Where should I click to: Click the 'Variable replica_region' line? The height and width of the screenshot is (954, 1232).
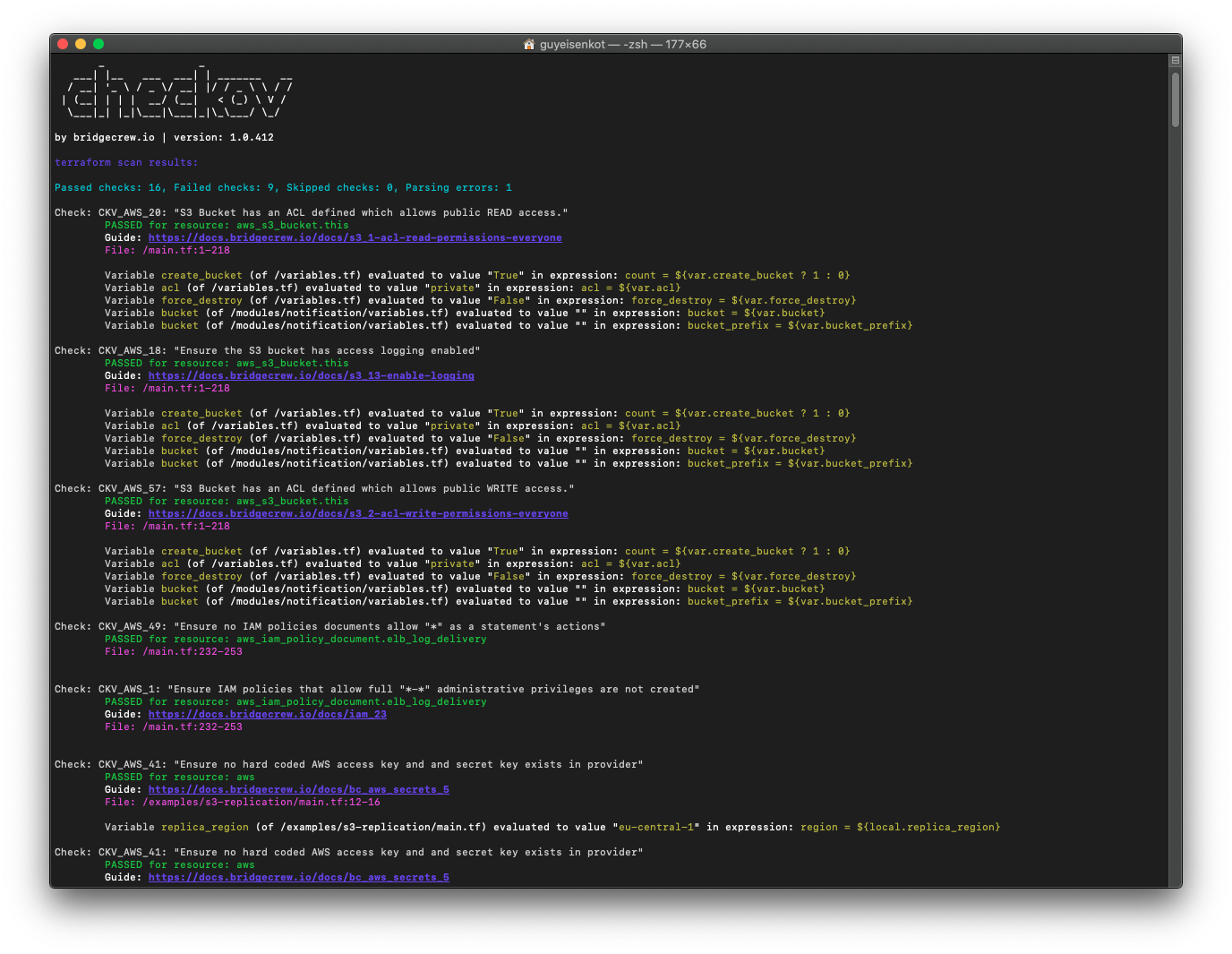click(x=552, y=827)
